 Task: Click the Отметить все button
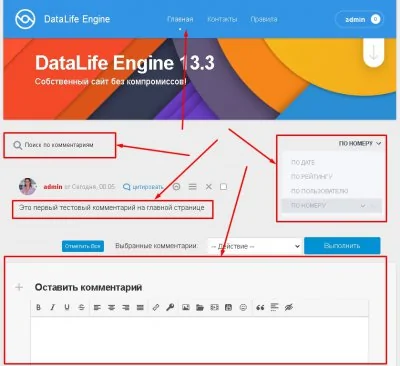click(x=83, y=246)
